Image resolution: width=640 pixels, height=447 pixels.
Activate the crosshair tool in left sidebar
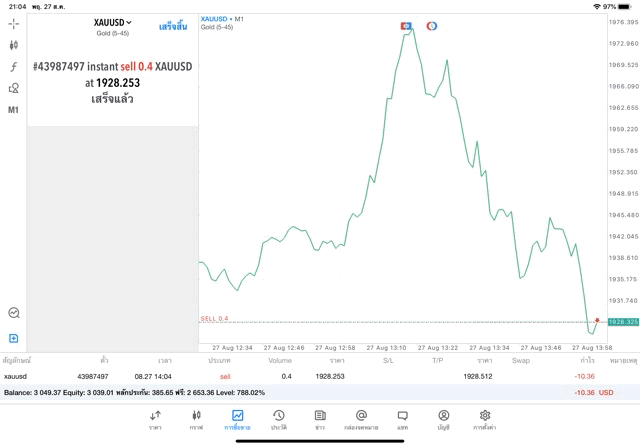pyautogui.click(x=14, y=23)
